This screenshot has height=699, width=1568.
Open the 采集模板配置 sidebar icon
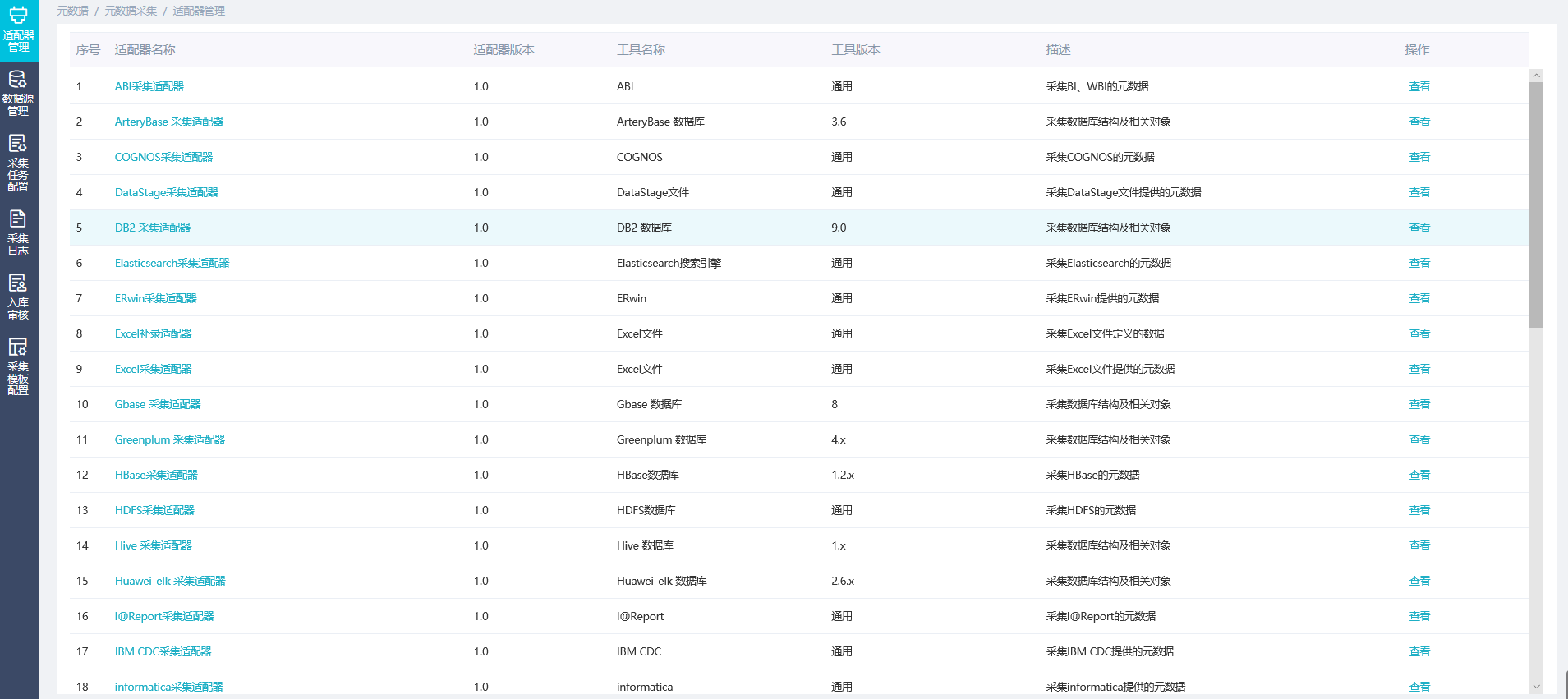click(18, 366)
